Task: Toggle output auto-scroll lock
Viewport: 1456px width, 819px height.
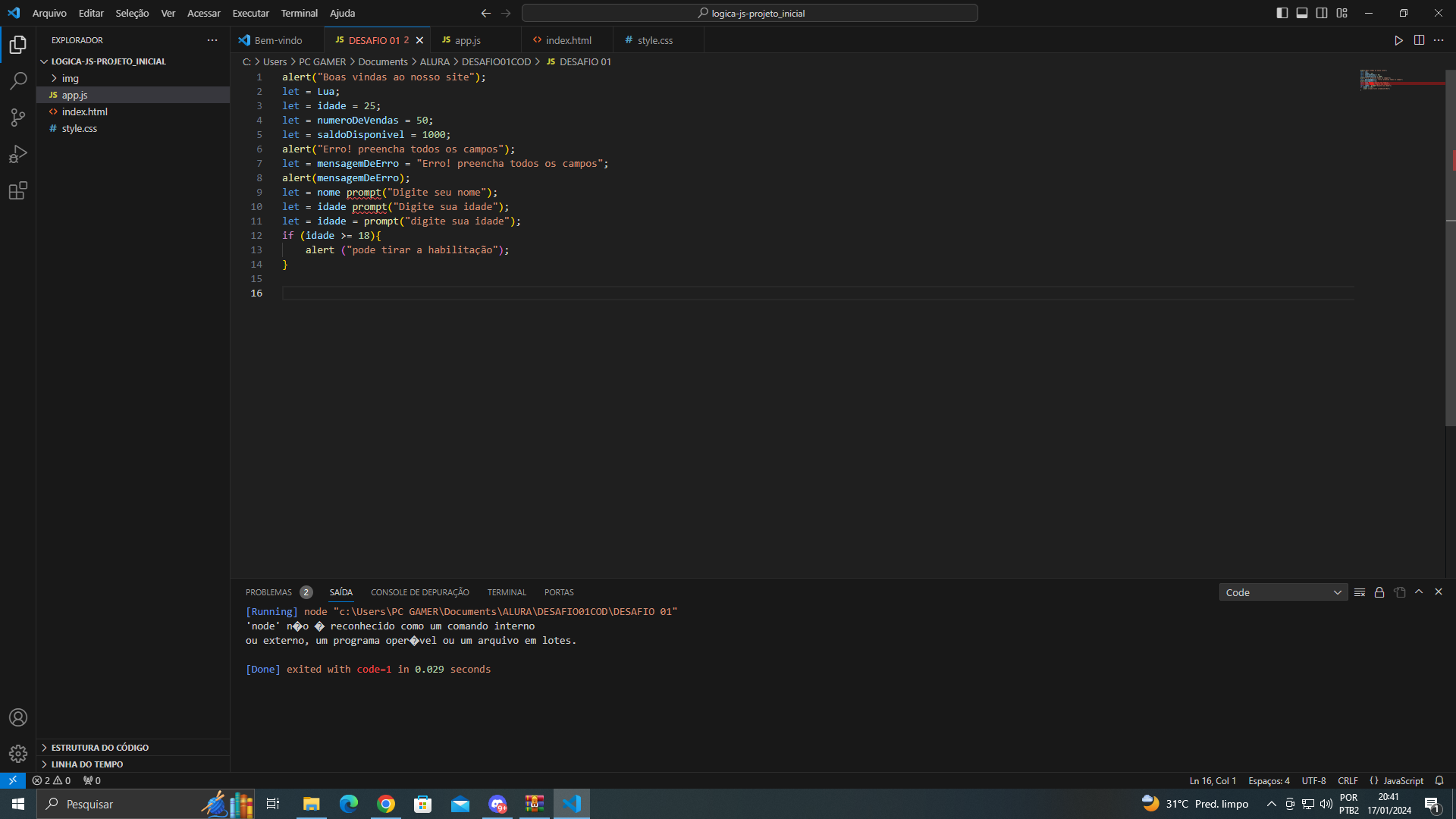Action: point(1379,592)
